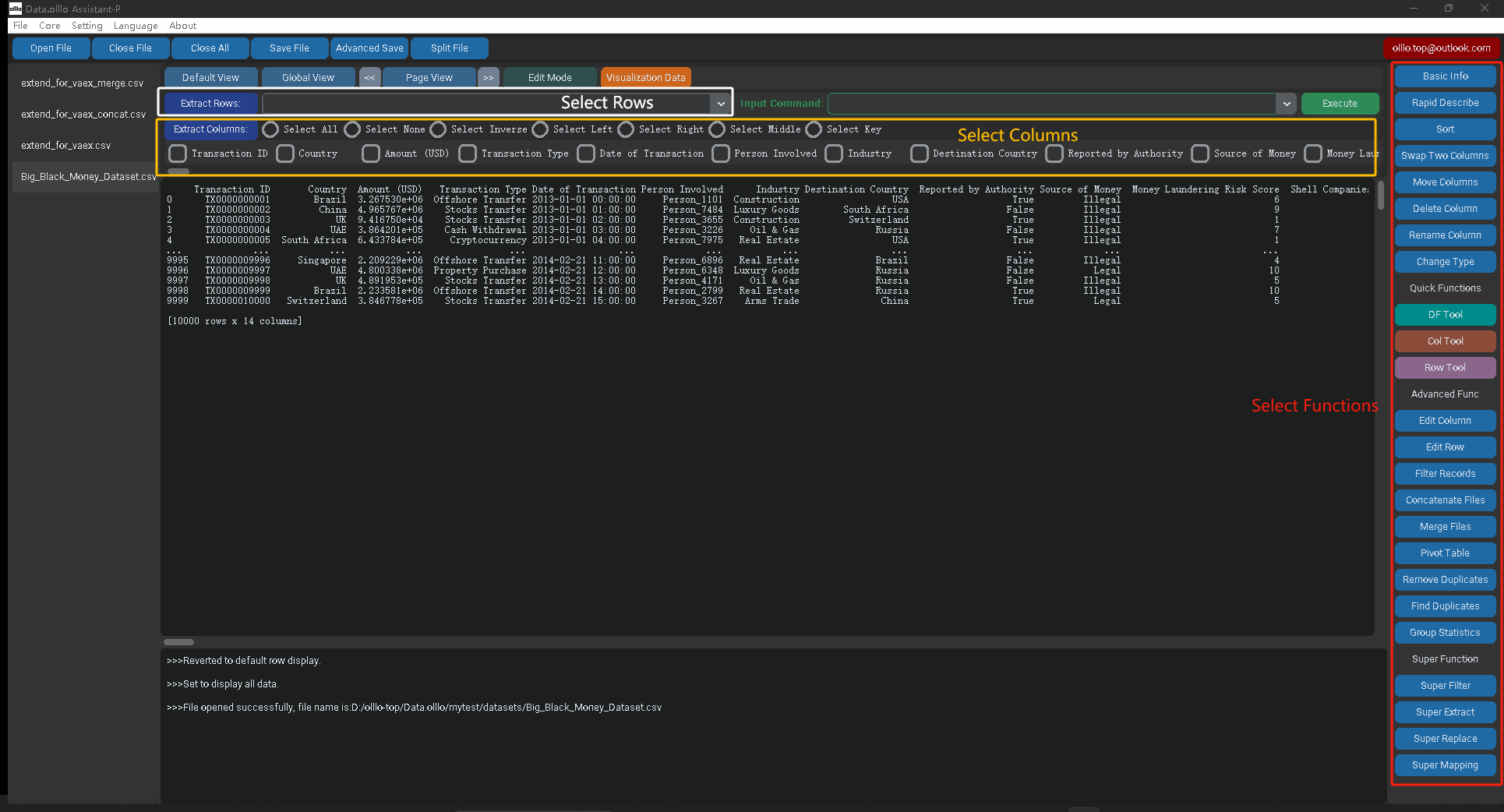Click the Advanced Save button
The height and width of the screenshot is (812, 1504).
(369, 48)
